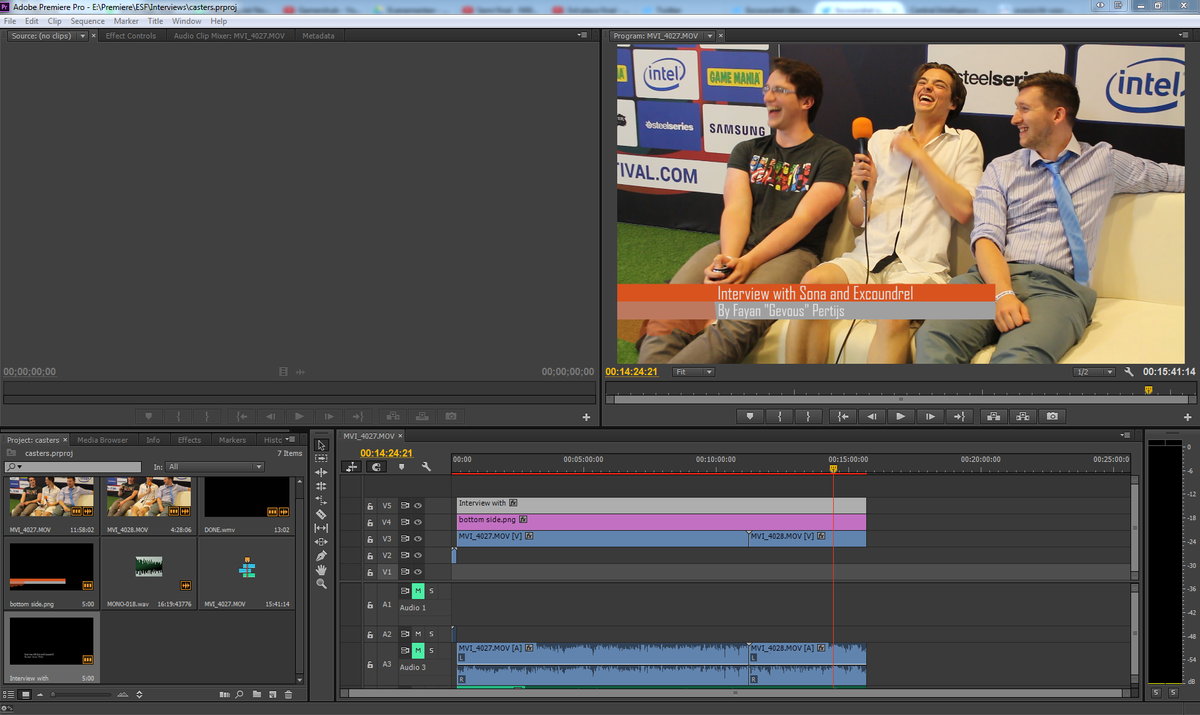Click timeline horizontal zoom scroll bar
Screen dimensions: 1200x715
(x=735, y=692)
